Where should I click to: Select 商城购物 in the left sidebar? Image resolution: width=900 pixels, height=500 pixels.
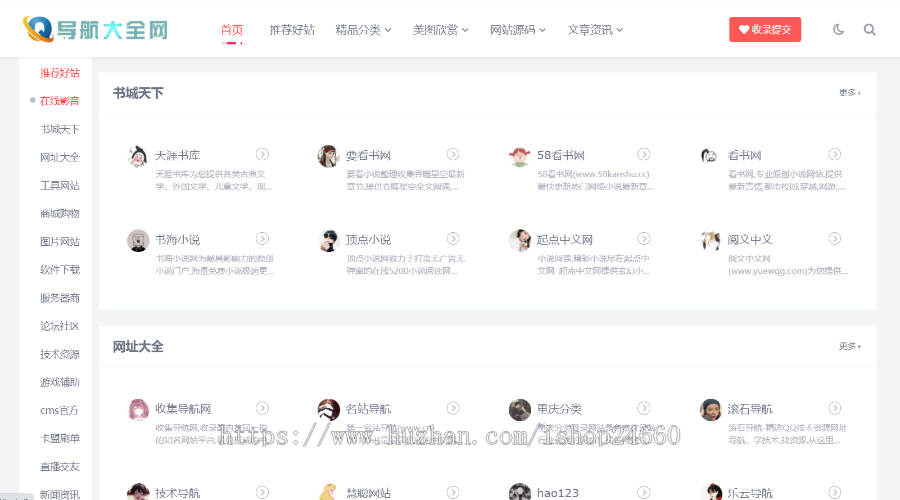60,214
